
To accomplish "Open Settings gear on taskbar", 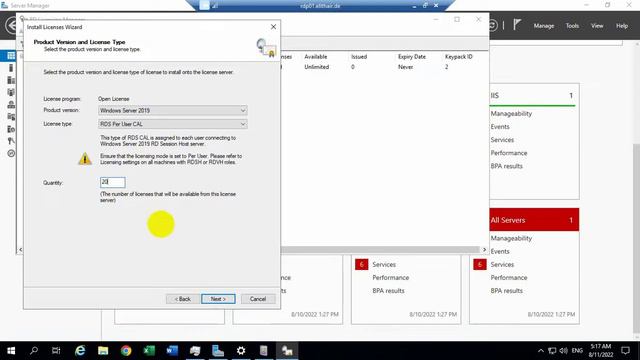I will pyautogui.click(x=241, y=351).
